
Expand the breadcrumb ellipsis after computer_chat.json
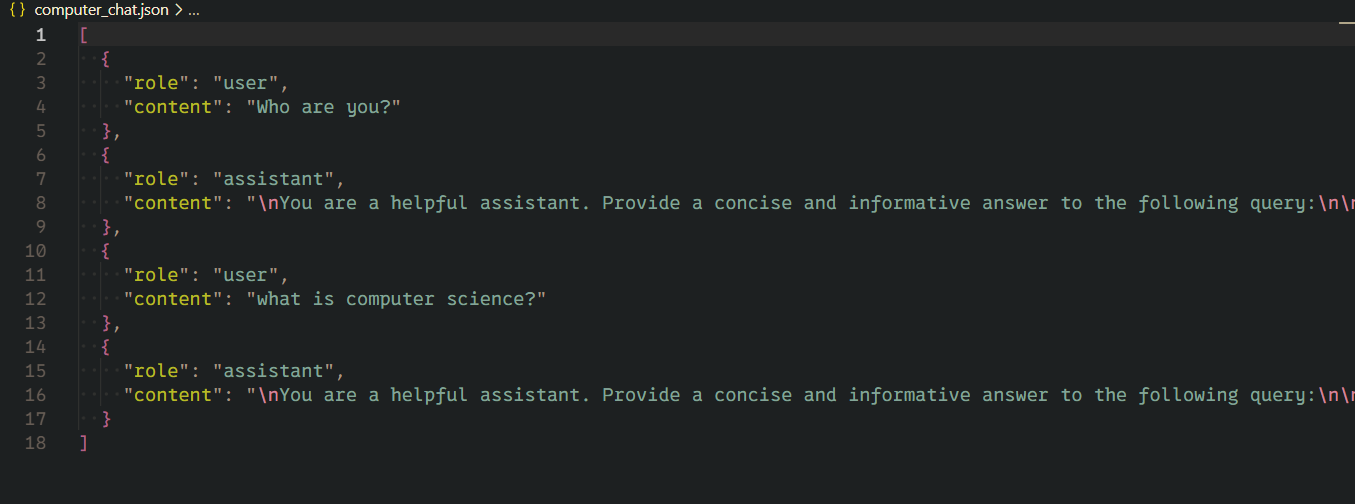pyautogui.click(x=193, y=10)
